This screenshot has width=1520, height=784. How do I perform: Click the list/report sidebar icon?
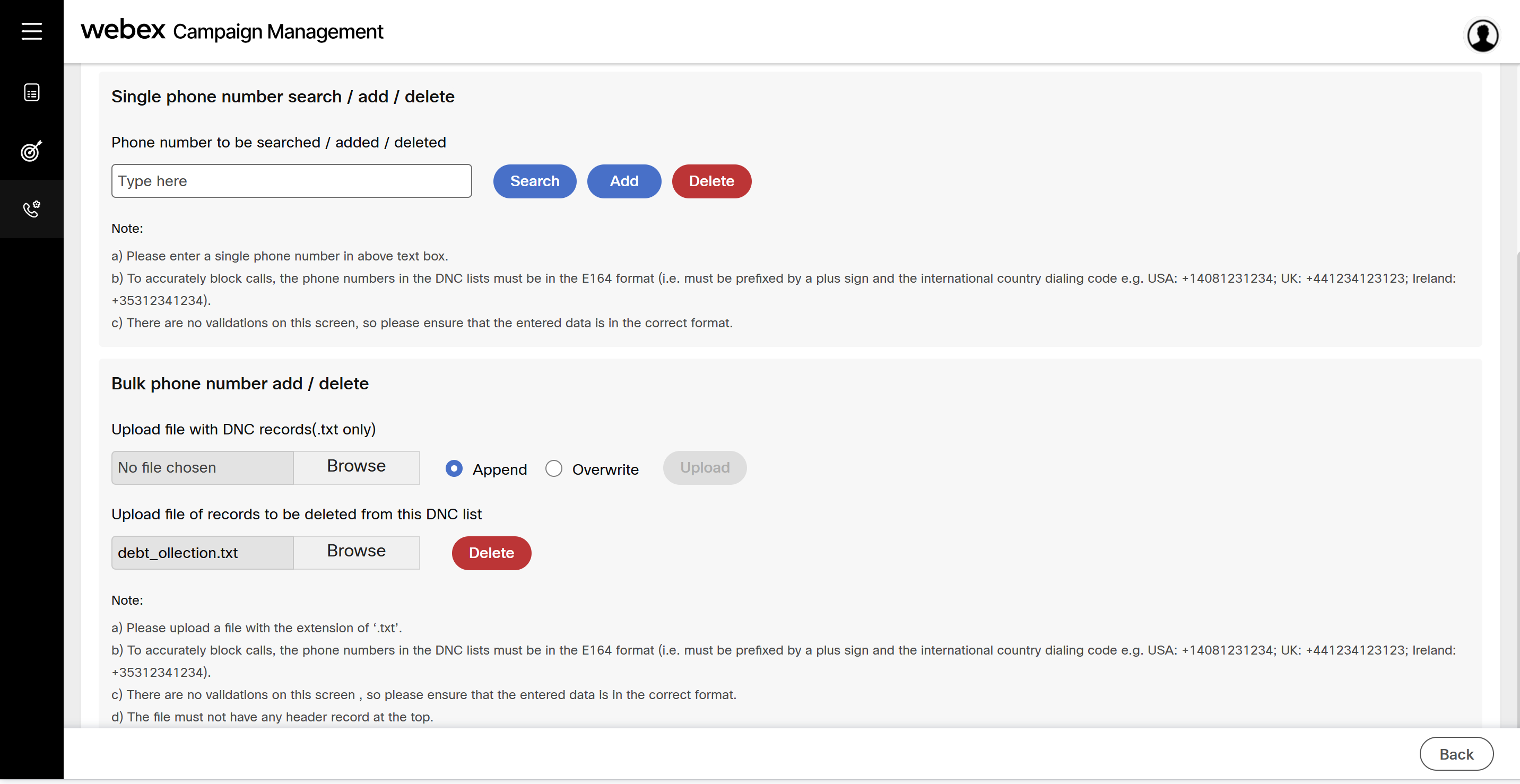pos(32,93)
